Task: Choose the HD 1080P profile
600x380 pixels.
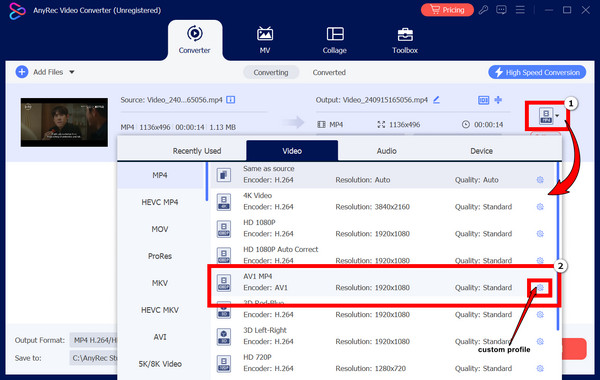Action: pos(382,228)
